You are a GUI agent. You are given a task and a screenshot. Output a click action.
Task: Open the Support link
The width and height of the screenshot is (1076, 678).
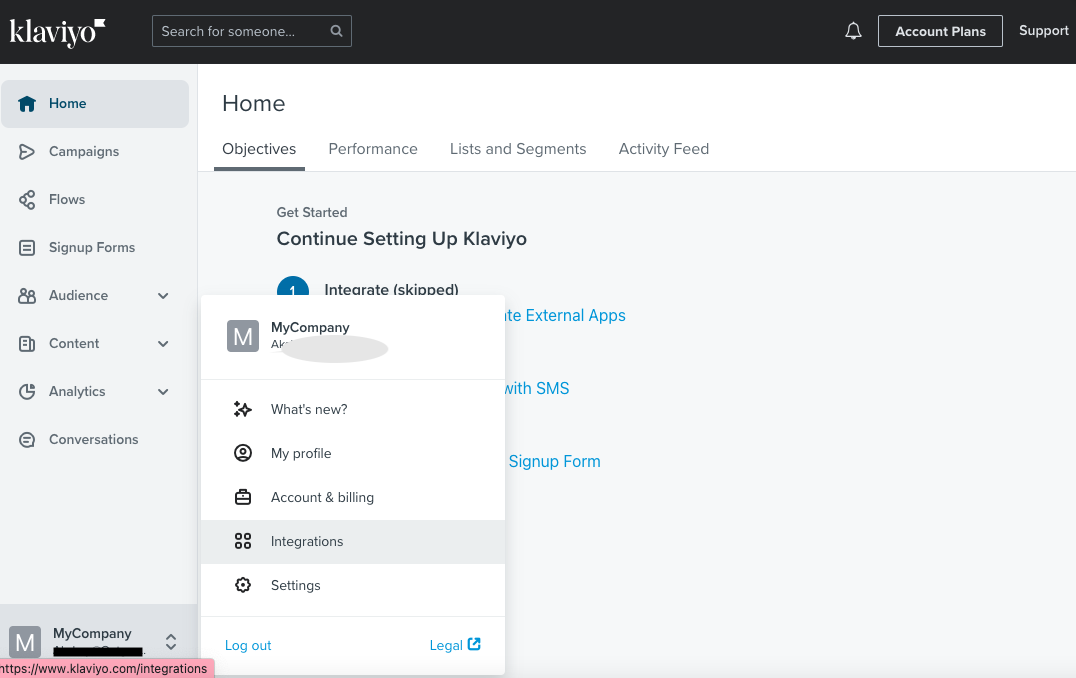pyautogui.click(x=1044, y=31)
